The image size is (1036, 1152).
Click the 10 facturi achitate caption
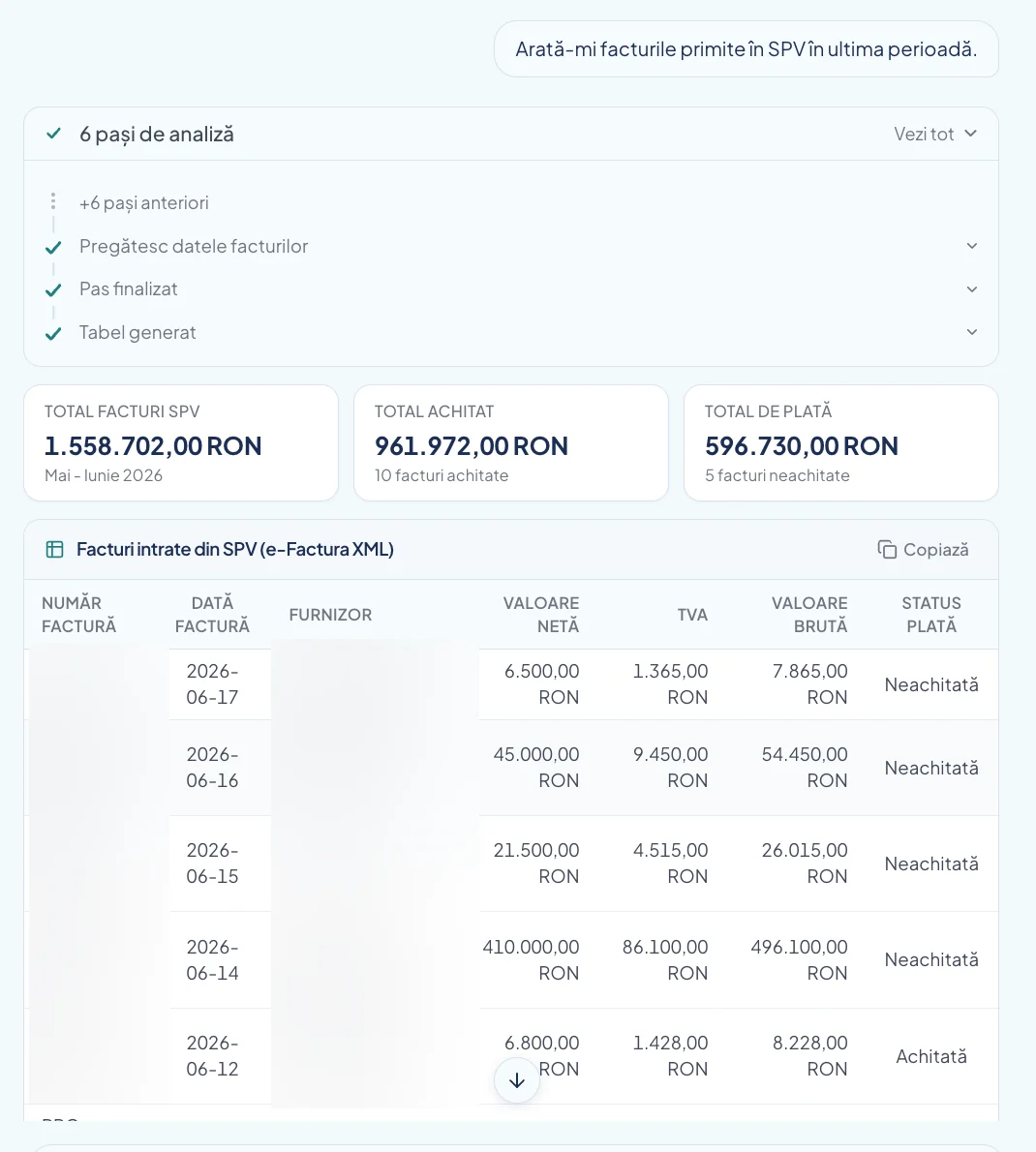[442, 475]
